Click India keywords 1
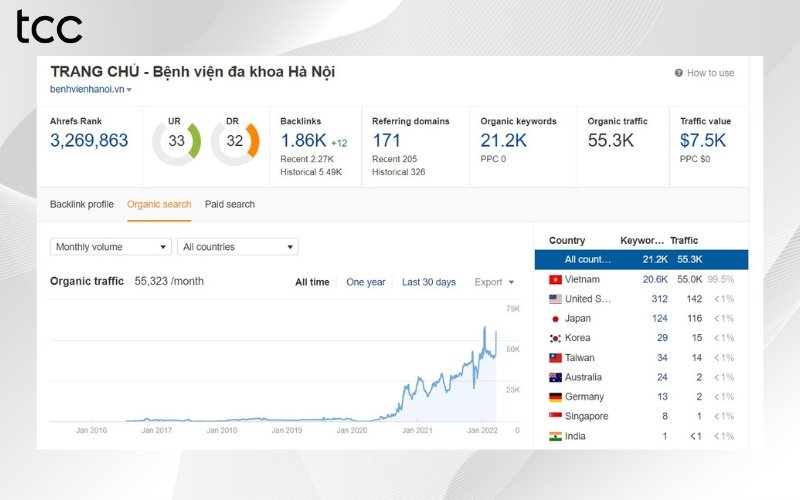 tap(665, 436)
